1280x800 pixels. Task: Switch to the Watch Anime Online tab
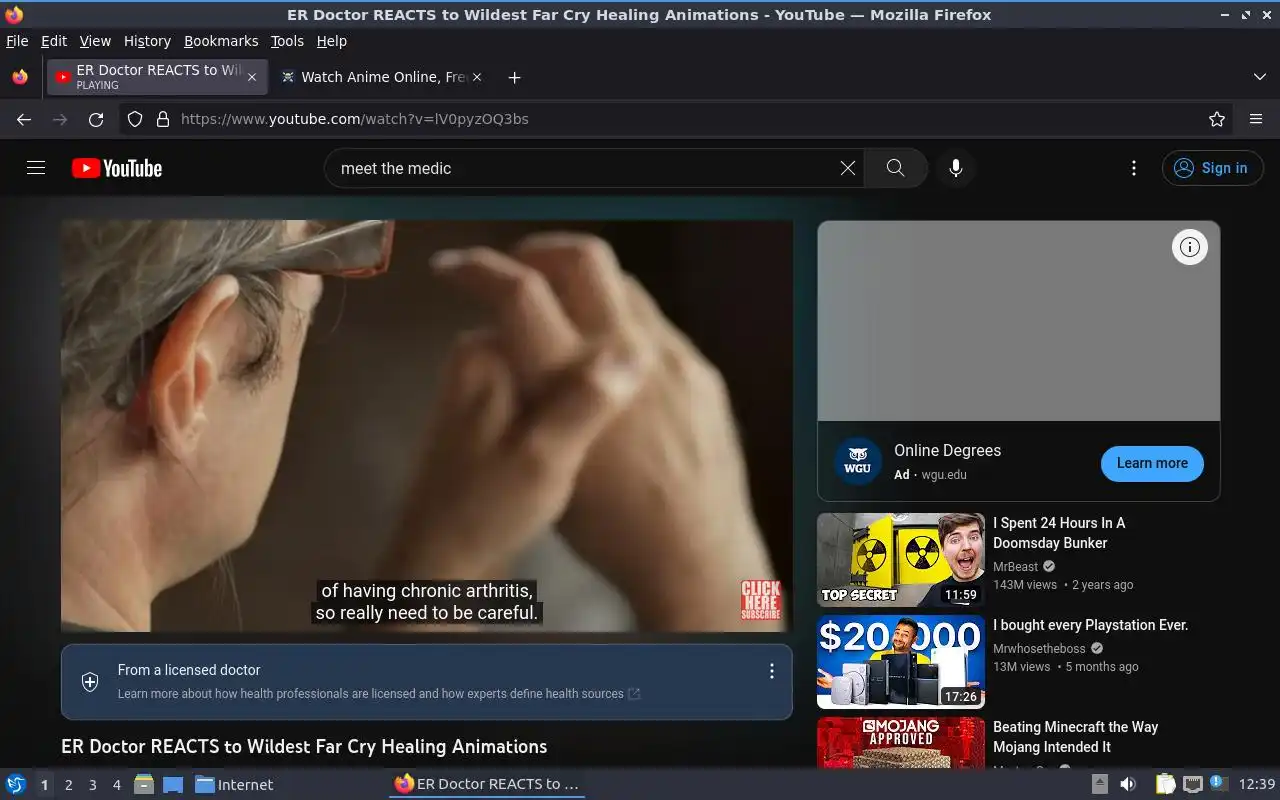(x=380, y=77)
